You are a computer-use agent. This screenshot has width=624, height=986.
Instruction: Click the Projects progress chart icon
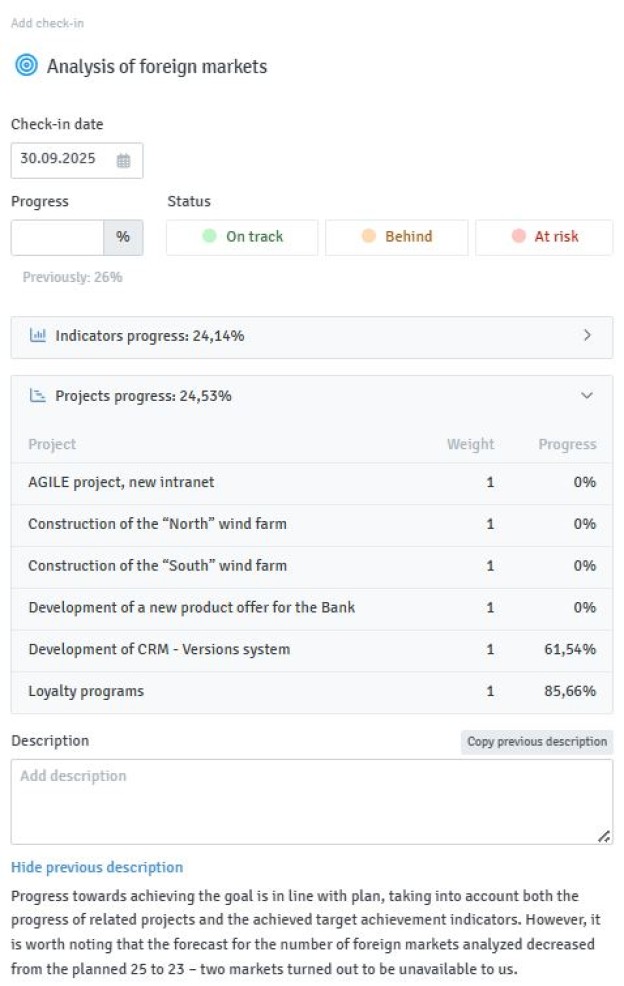click(x=38, y=396)
